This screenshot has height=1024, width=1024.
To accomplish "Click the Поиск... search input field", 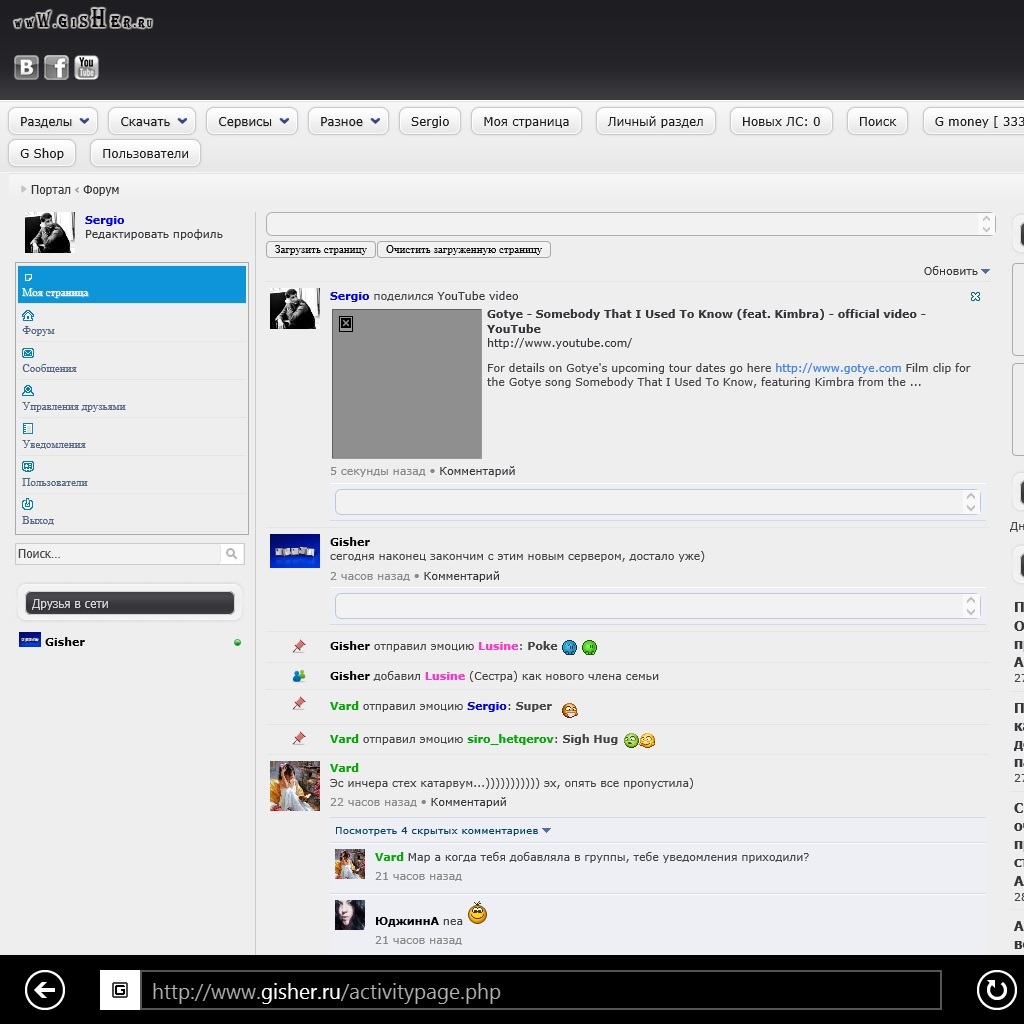I will click(118, 554).
